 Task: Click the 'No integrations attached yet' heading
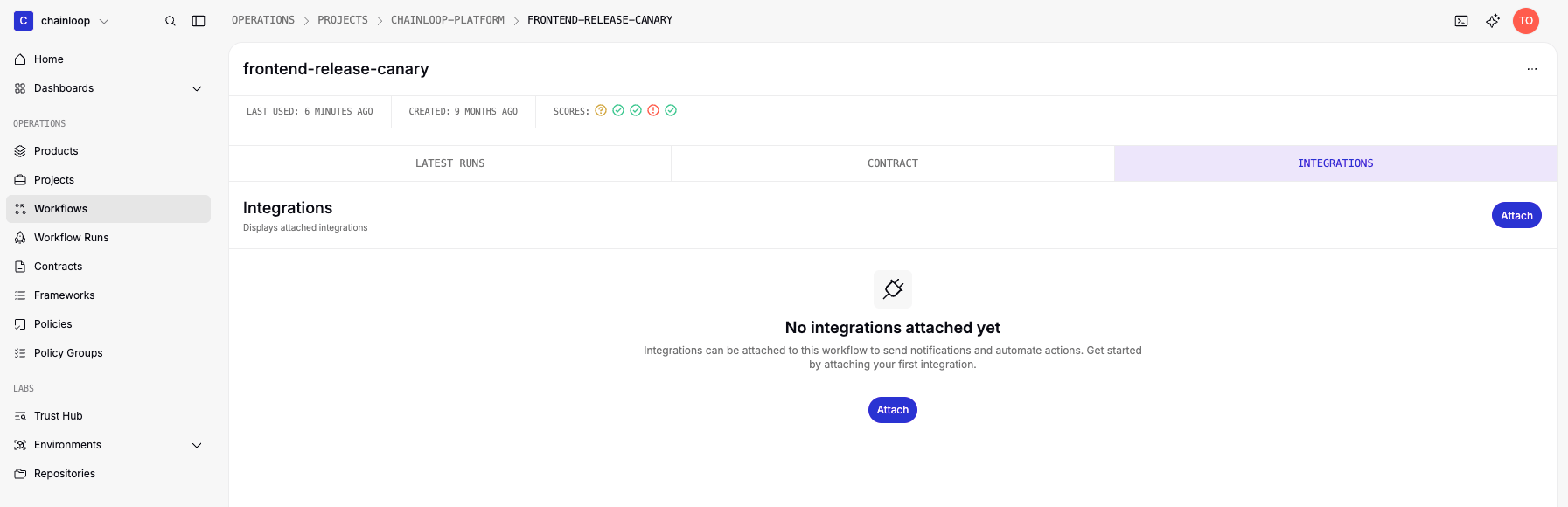pos(893,328)
